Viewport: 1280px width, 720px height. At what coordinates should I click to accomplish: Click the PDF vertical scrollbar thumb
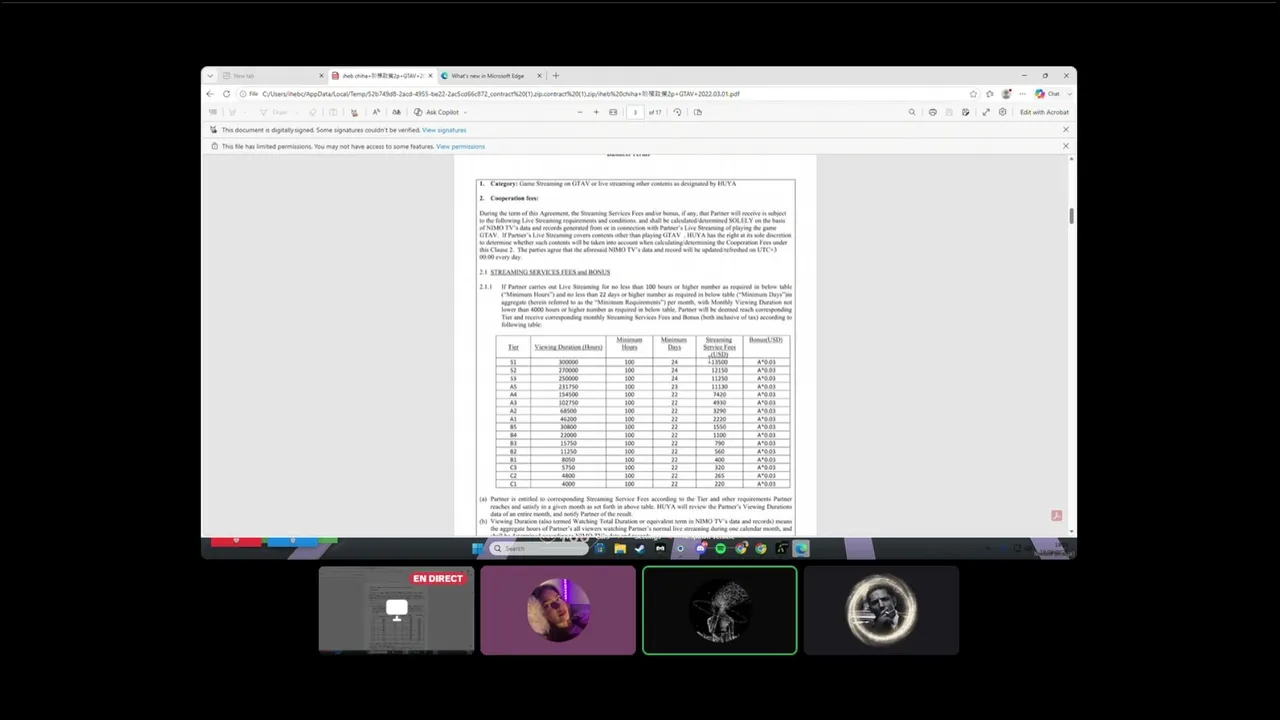[1071, 216]
